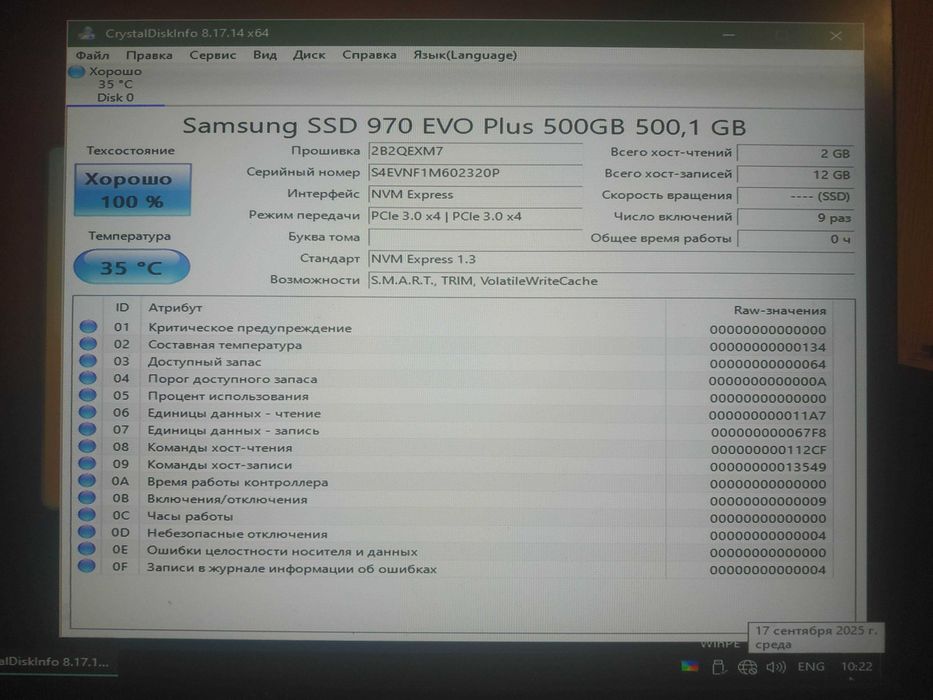Click the status circle for attribute 01

[88, 326]
